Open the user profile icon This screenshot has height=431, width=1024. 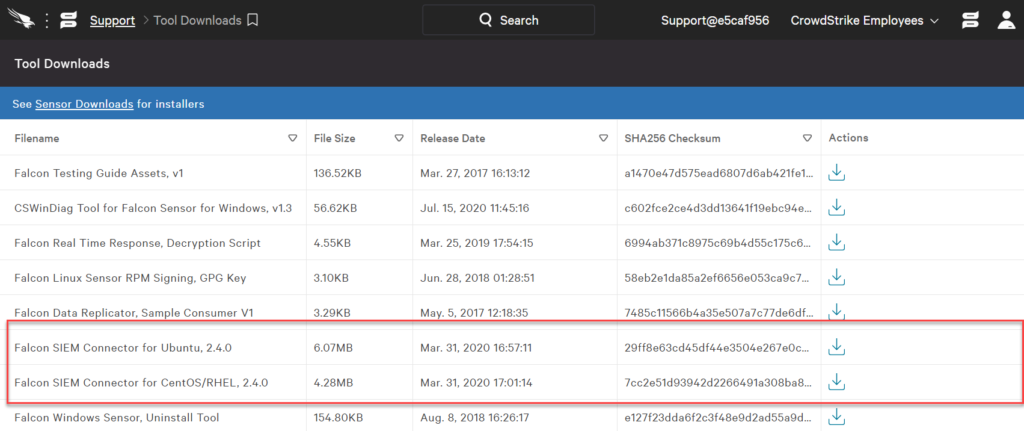pyautogui.click(x=1006, y=20)
